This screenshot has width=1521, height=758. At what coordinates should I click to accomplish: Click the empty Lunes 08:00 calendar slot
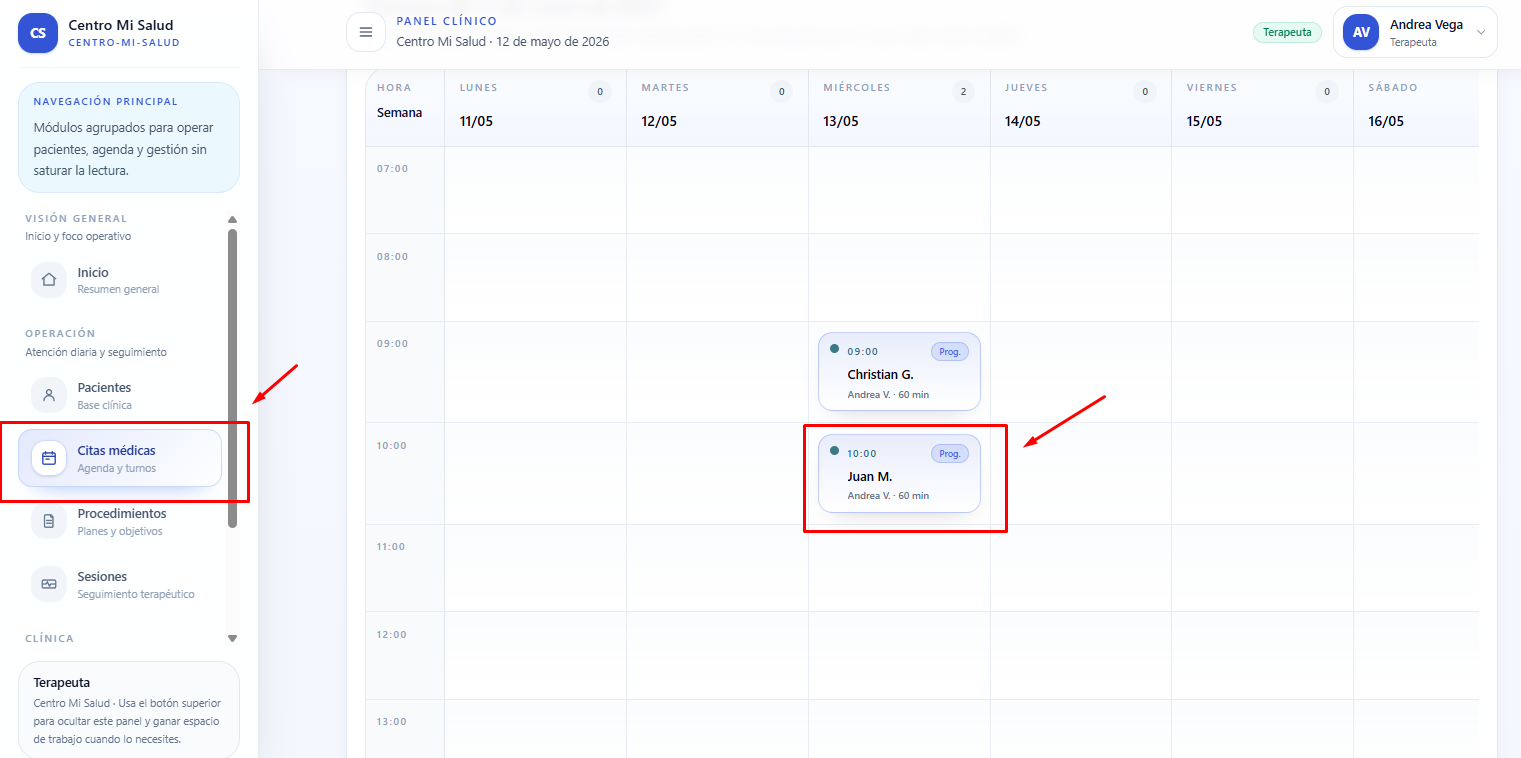(x=535, y=277)
